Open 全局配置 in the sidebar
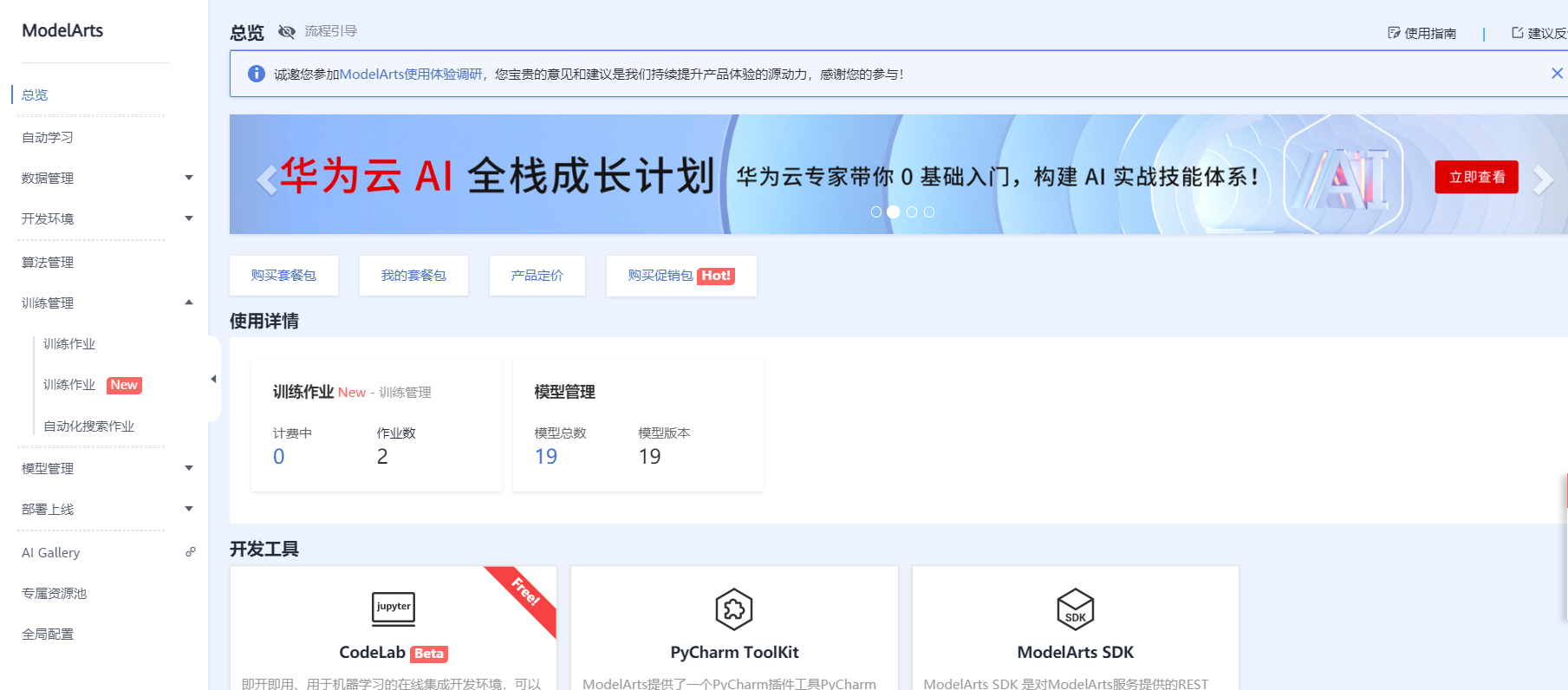This screenshot has height=690, width=1568. click(48, 634)
